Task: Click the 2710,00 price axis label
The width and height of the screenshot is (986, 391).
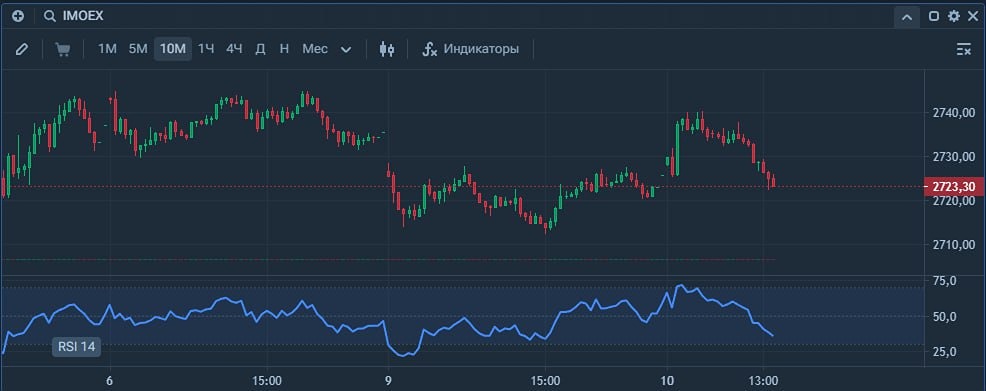Action: [953, 245]
